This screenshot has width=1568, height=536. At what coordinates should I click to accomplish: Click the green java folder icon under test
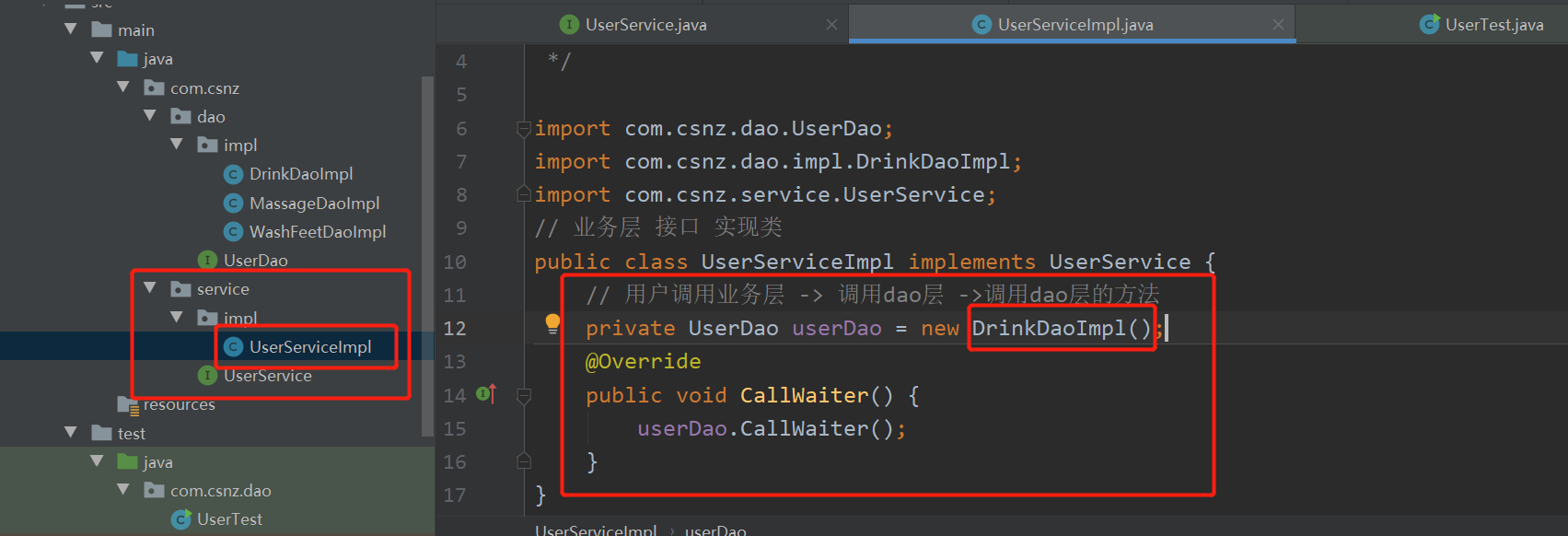coord(128,461)
